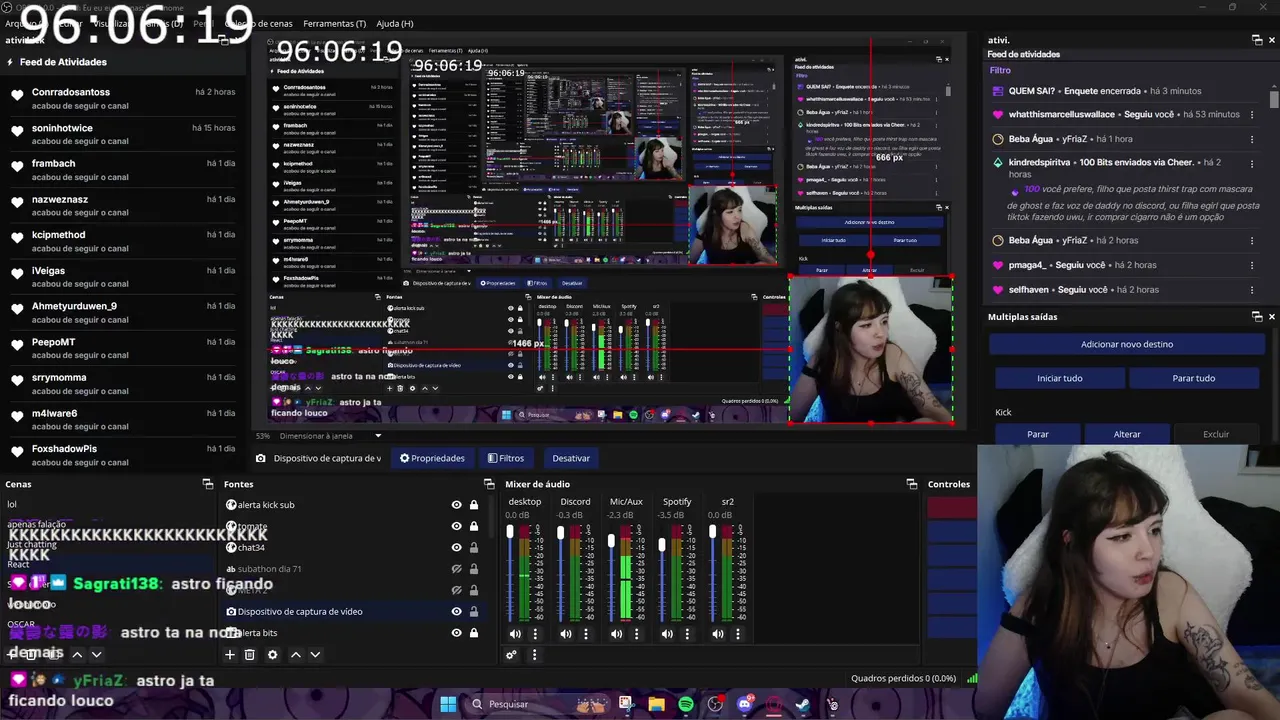This screenshot has height=720, width=1280.
Task: Open Spotify from the taskbar
Action: tap(686, 704)
